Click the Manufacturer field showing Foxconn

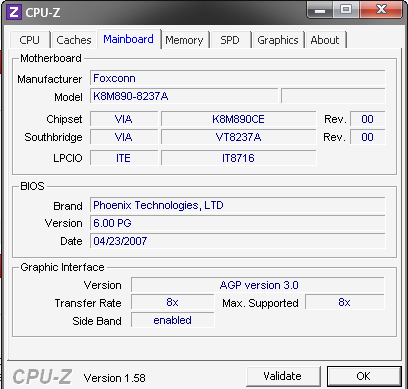point(237,78)
